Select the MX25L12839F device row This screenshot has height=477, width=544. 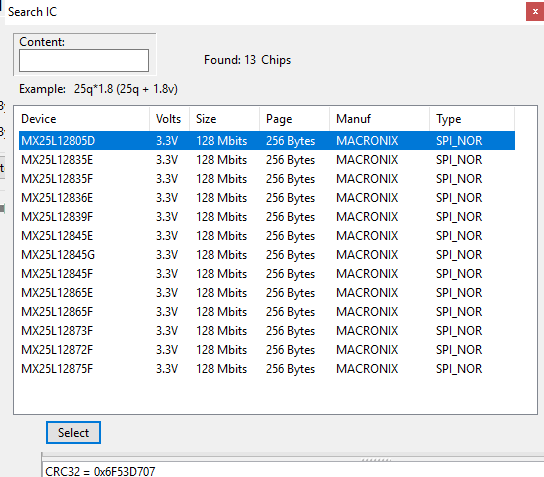coord(267,217)
